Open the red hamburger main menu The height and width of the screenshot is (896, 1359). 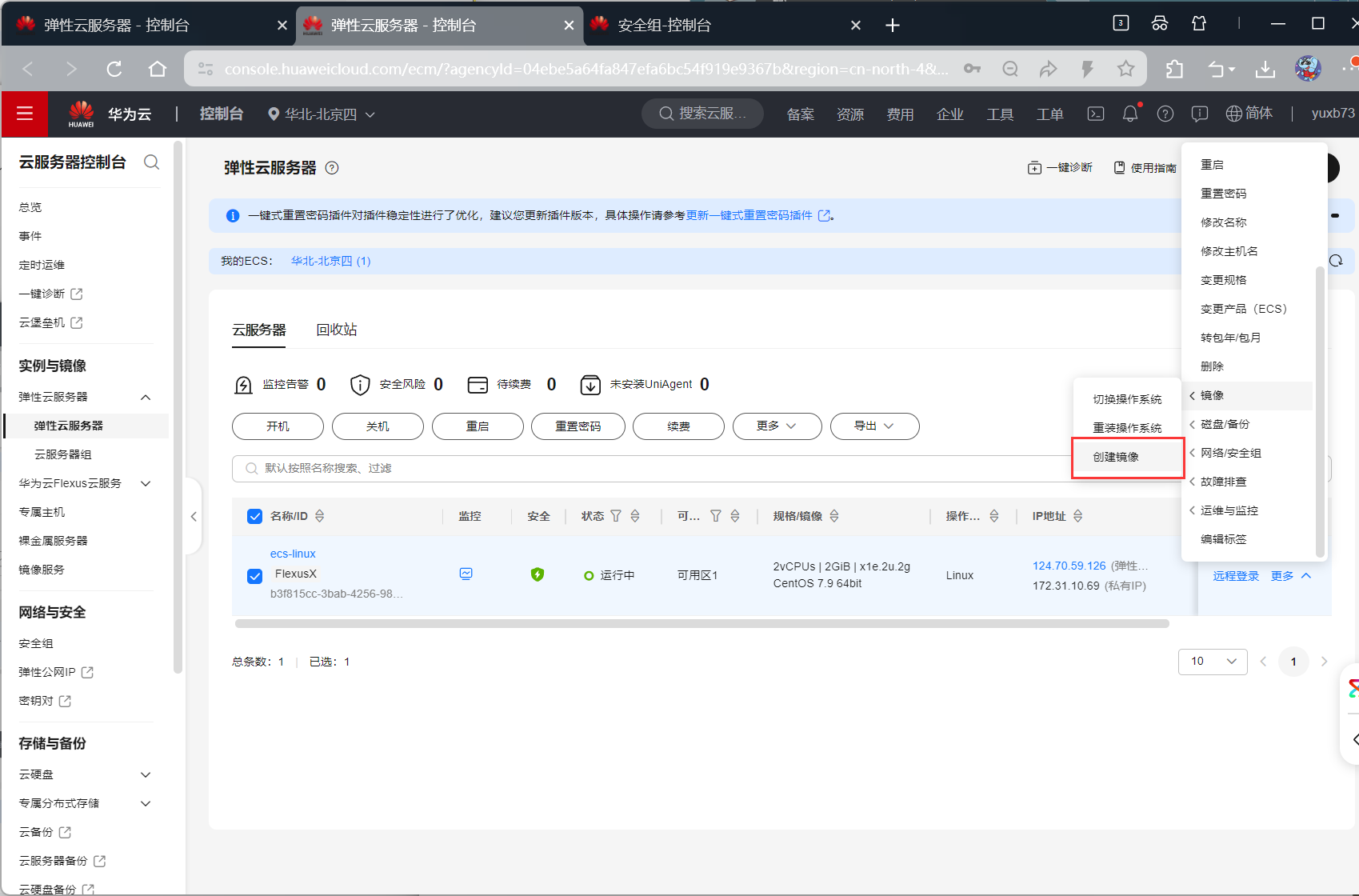[x=25, y=114]
